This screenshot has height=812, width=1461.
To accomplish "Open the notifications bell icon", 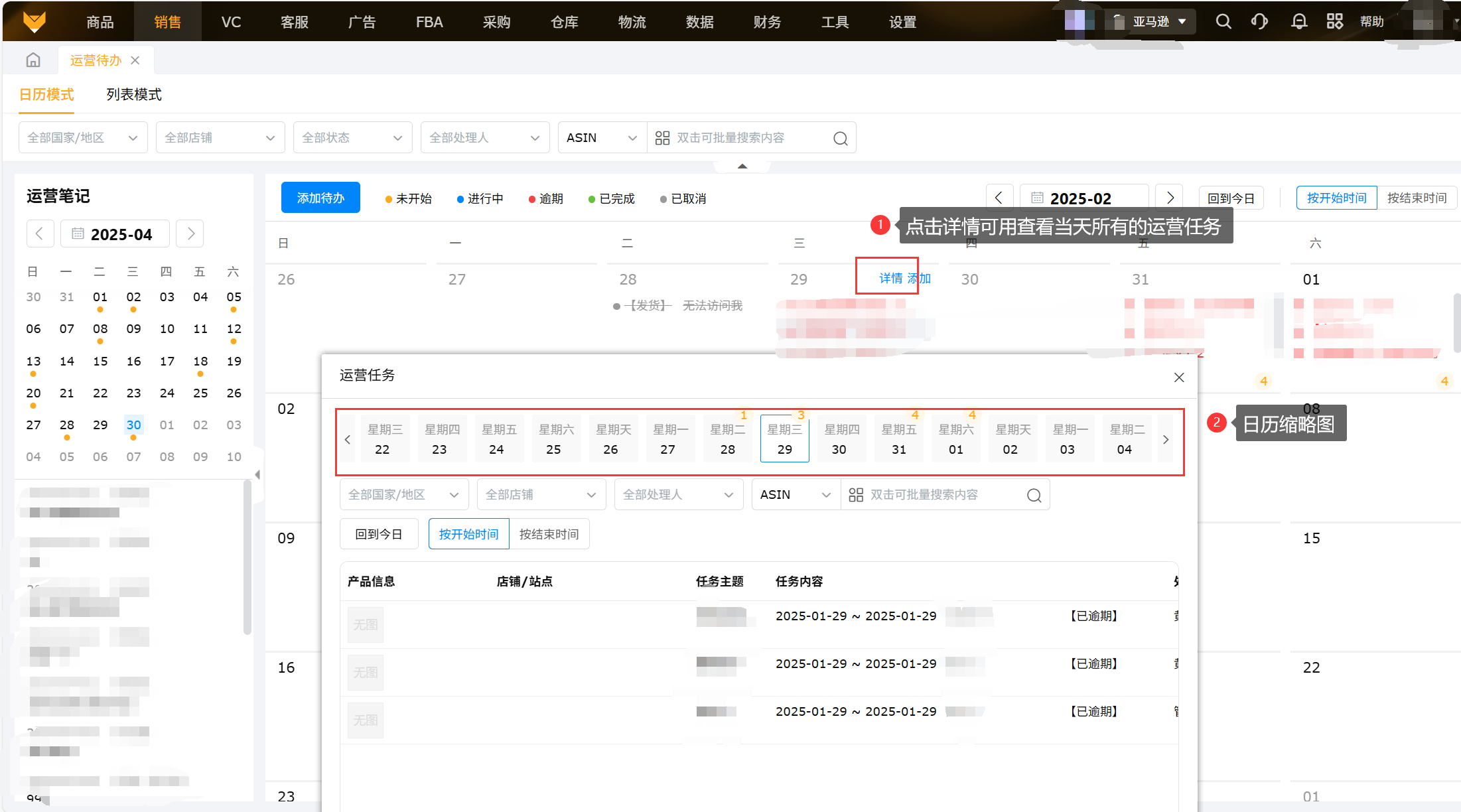I will coord(1299,22).
